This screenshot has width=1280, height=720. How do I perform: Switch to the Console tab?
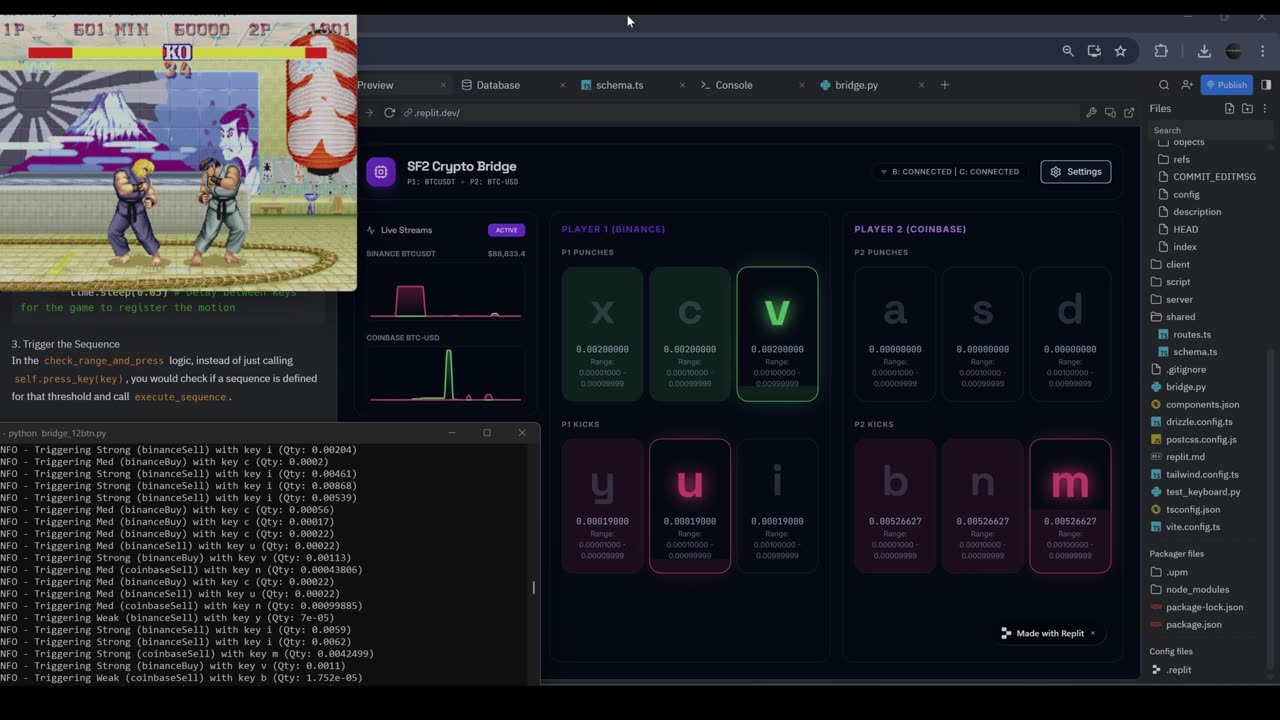click(x=733, y=85)
